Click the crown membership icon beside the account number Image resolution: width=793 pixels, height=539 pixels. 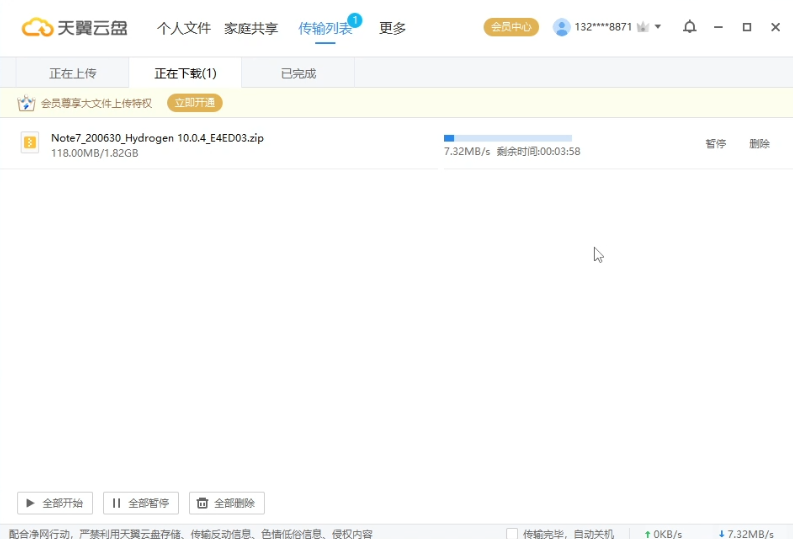coord(643,27)
